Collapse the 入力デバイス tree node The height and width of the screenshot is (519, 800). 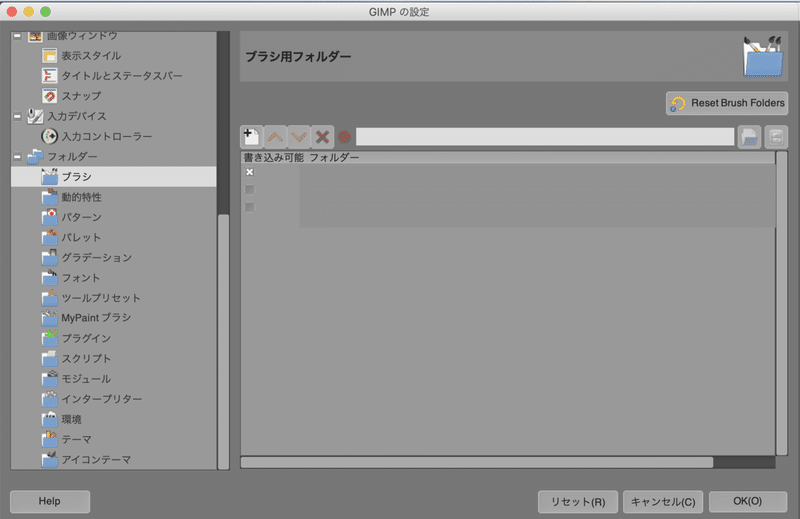17,116
